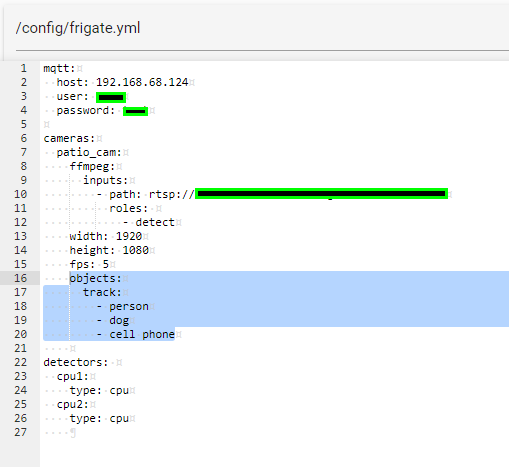Click the 'width: 1920' line
Viewport: 509px width, 467px height.
point(106,236)
